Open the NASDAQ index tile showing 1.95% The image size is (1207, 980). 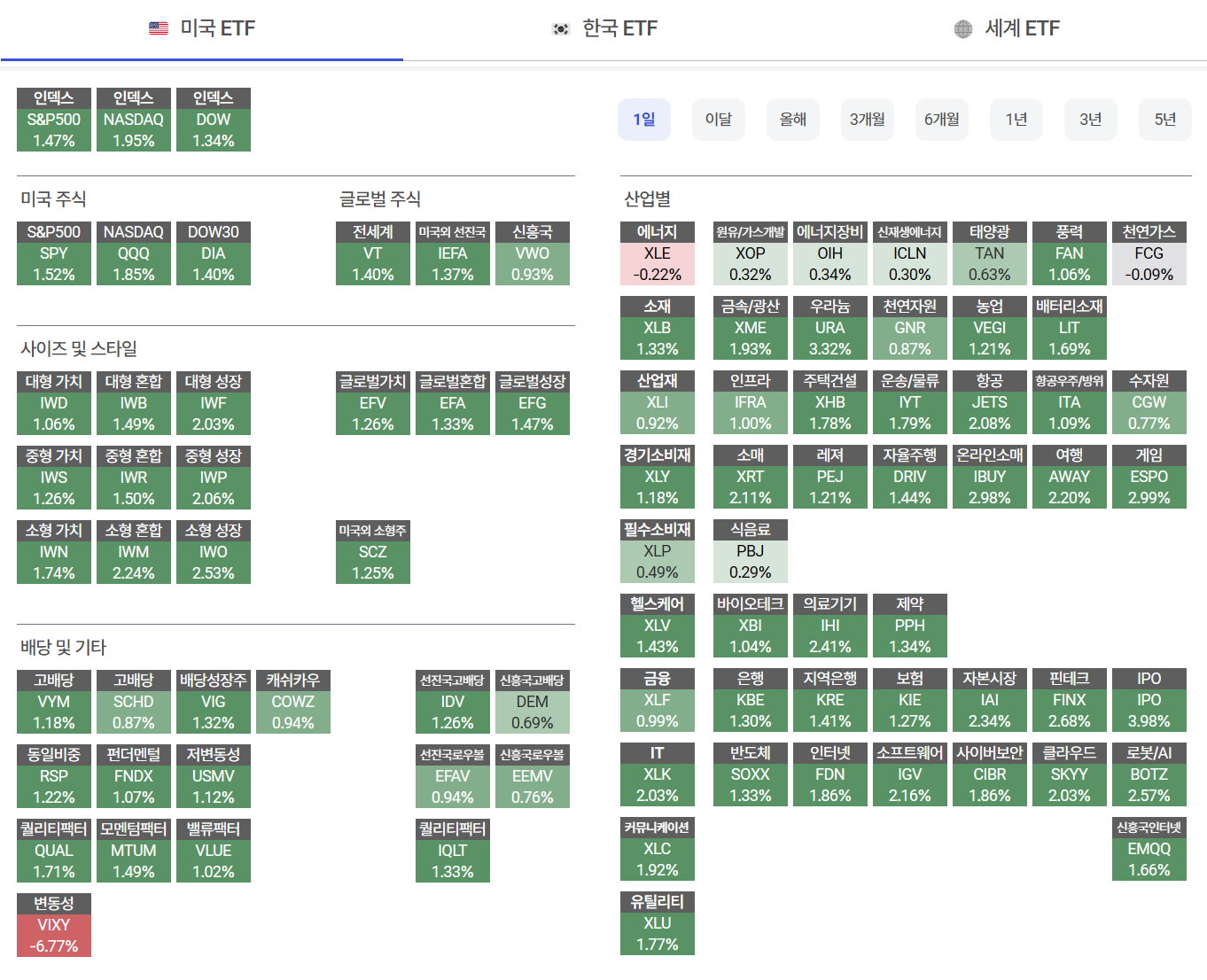pyautogui.click(x=134, y=120)
